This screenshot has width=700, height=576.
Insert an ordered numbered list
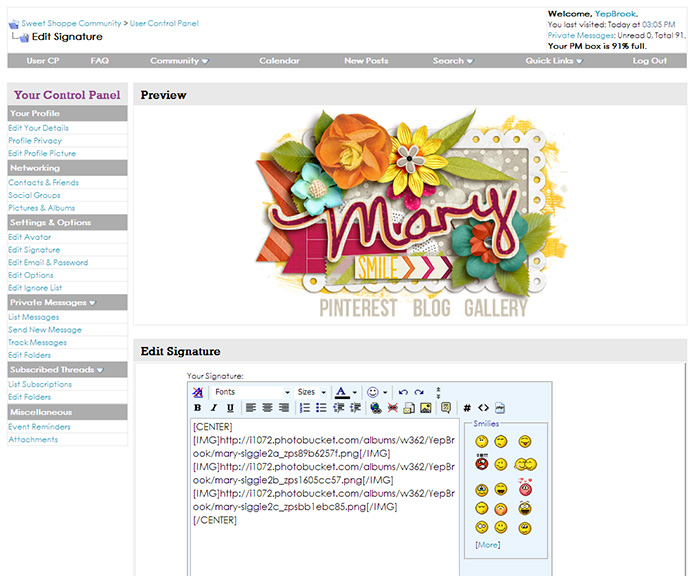(305, 408)
